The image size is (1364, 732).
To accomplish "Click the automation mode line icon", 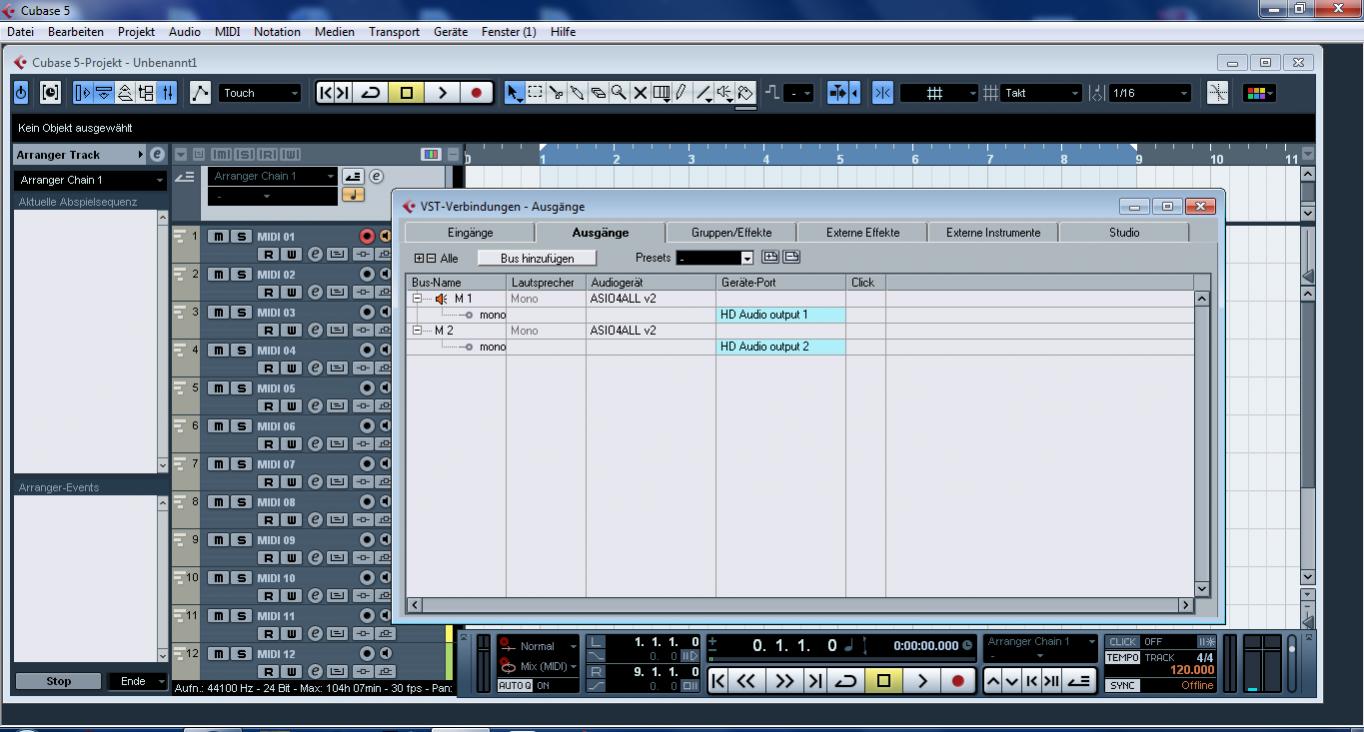I will coord(201,93).
